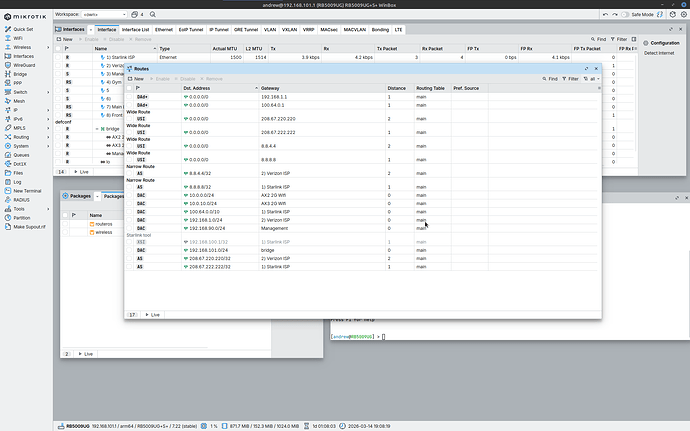690x431 pixels.
Task: Tick the checkbox for the 1) Starlink ISP interface
Action: [x=58, y=57]
